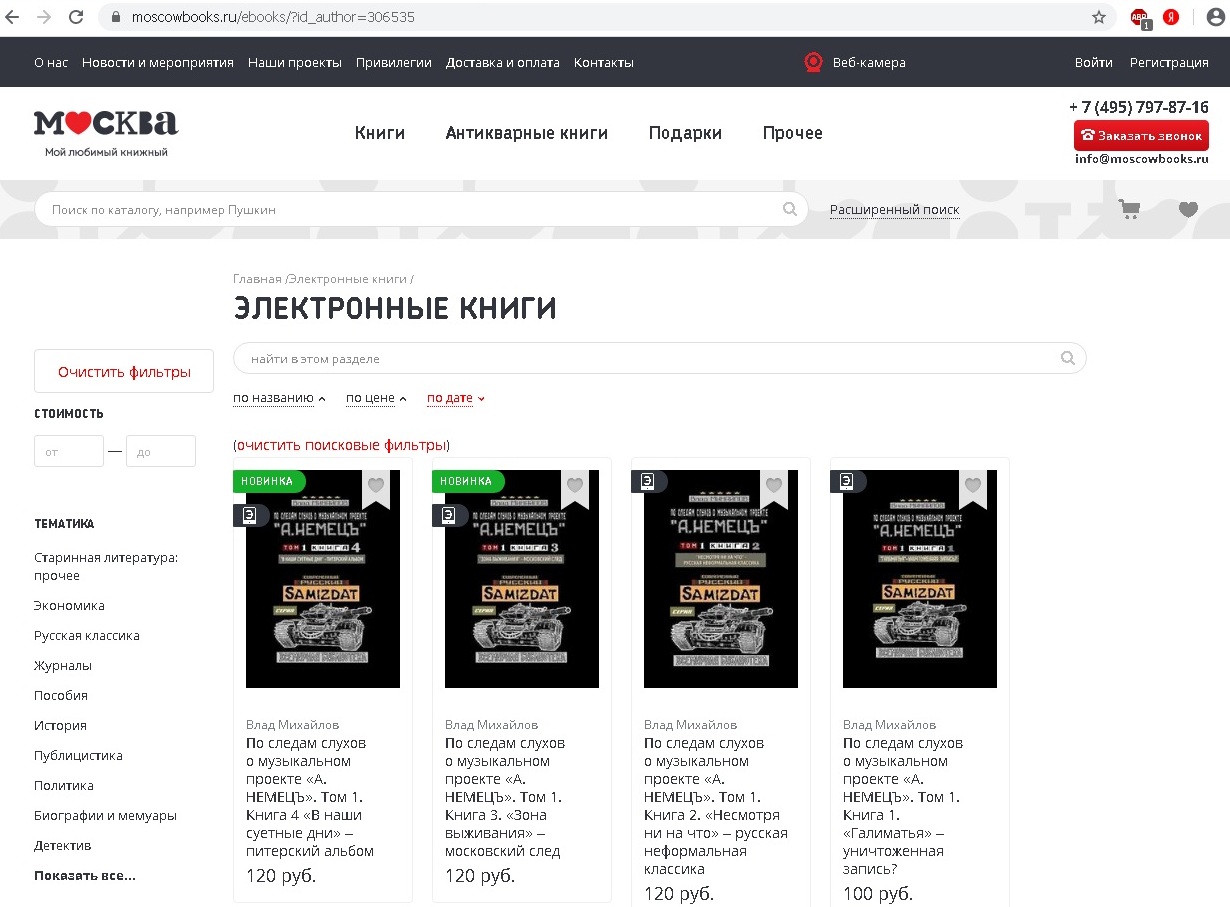Click the Очистить фильтры button
The image size is (1230, 907).
[x=124, y=371]
